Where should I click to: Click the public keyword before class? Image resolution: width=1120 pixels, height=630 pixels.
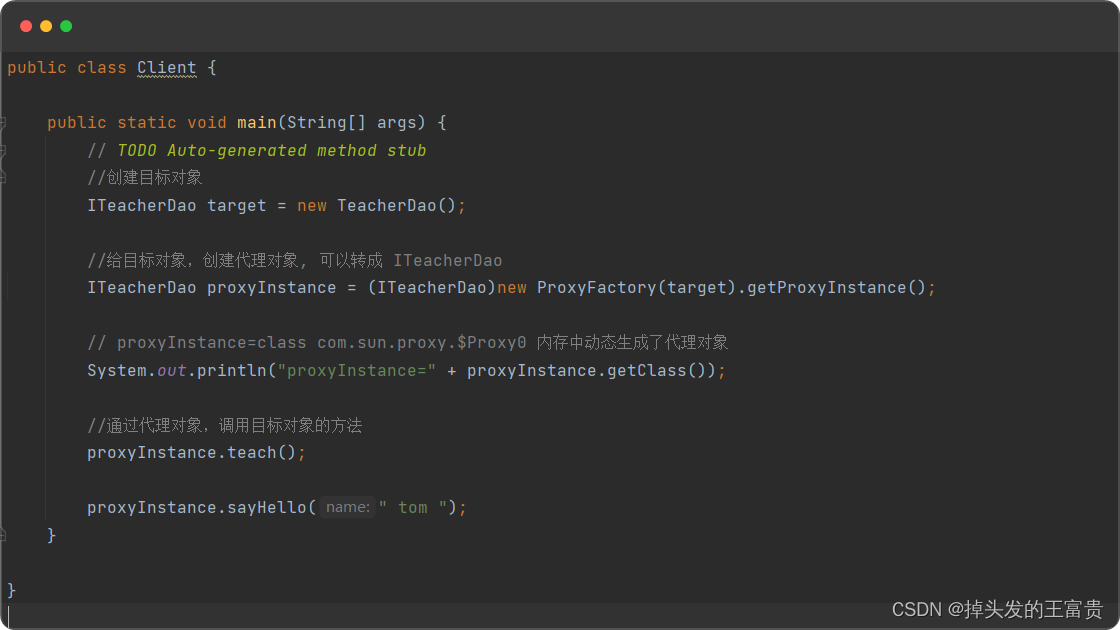(36, 68)
